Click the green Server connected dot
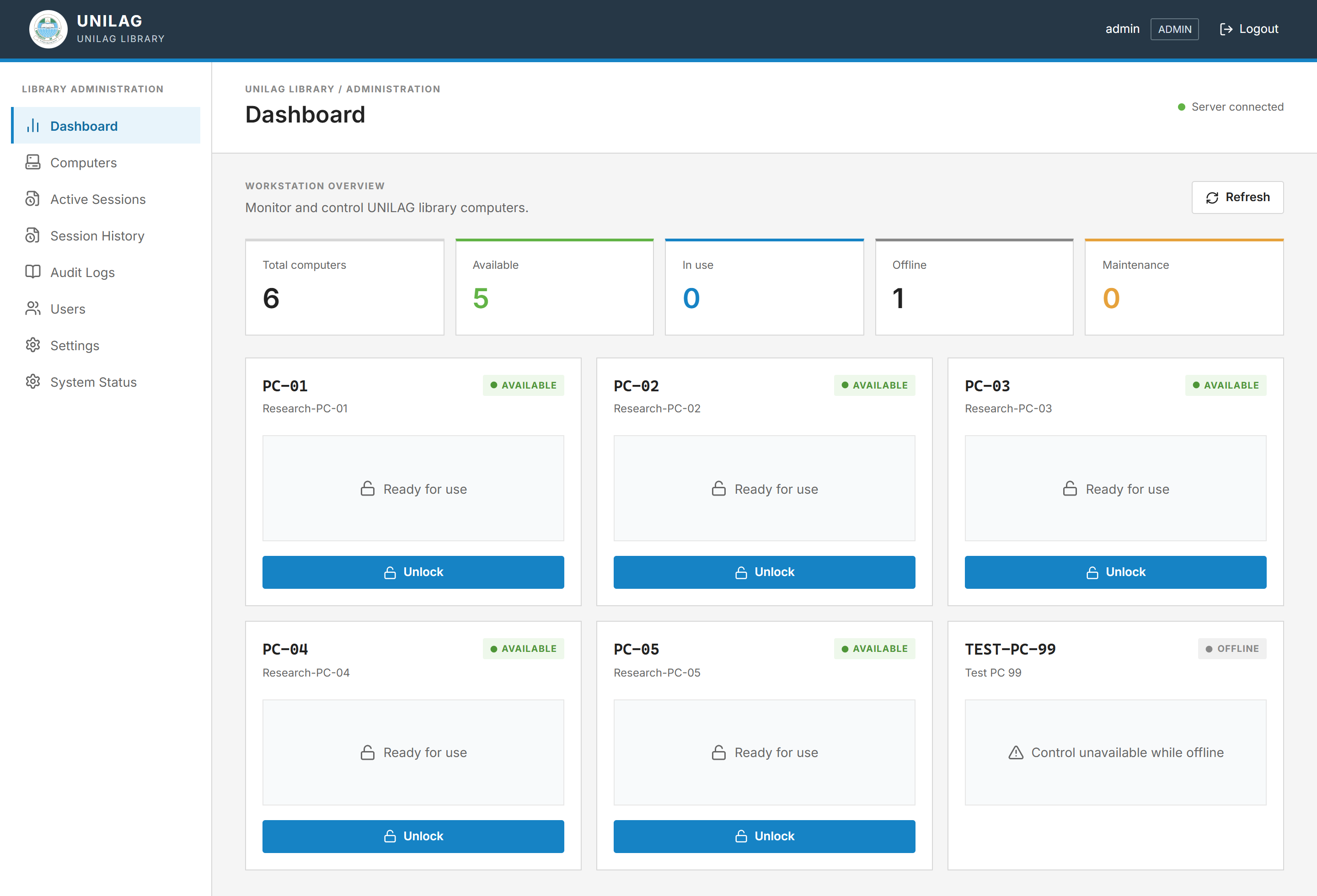The image size is (1317, 896). click(1182, 107)
